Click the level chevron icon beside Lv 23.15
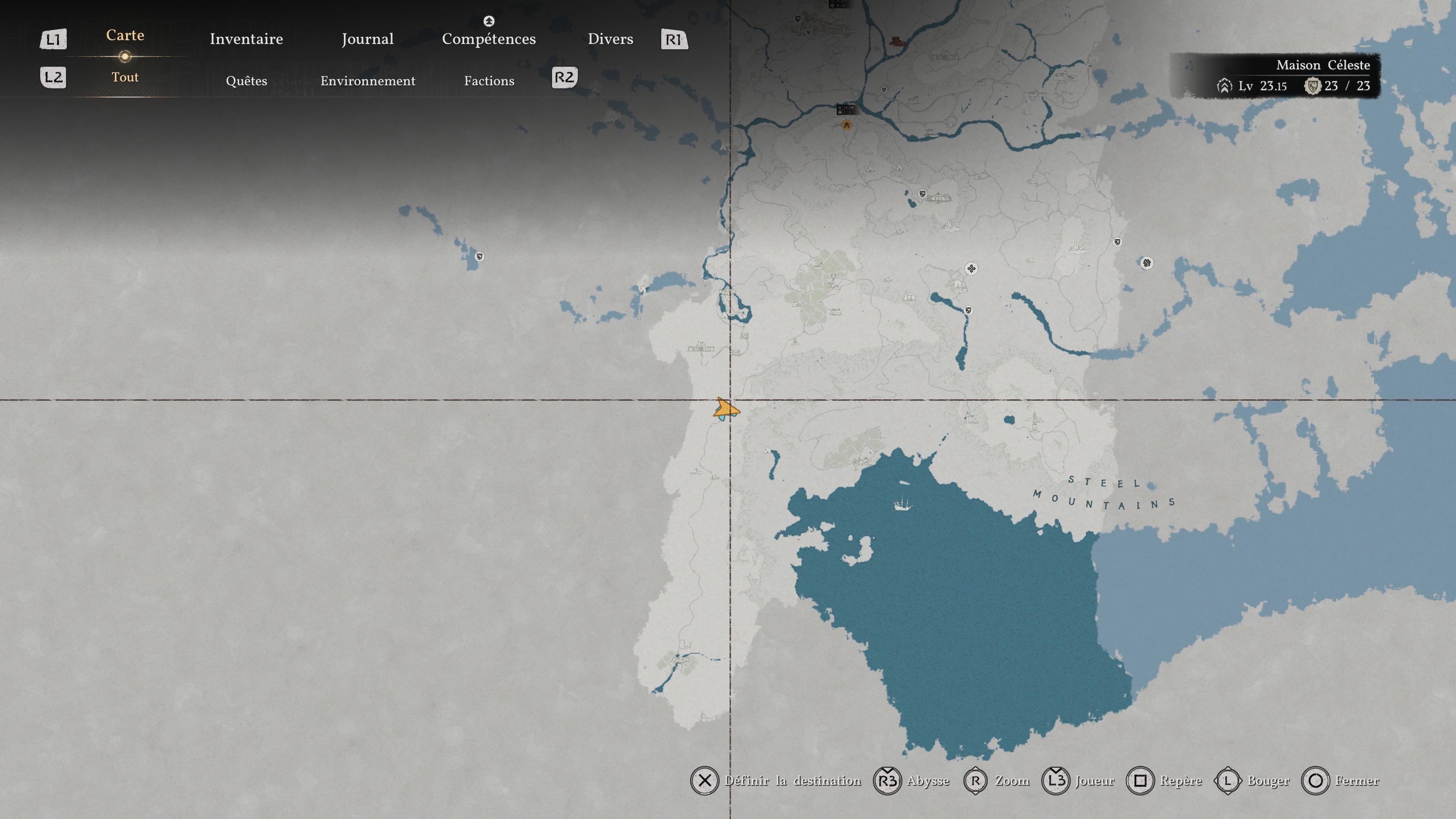The image size is (1456, 819). (1224, 86)
